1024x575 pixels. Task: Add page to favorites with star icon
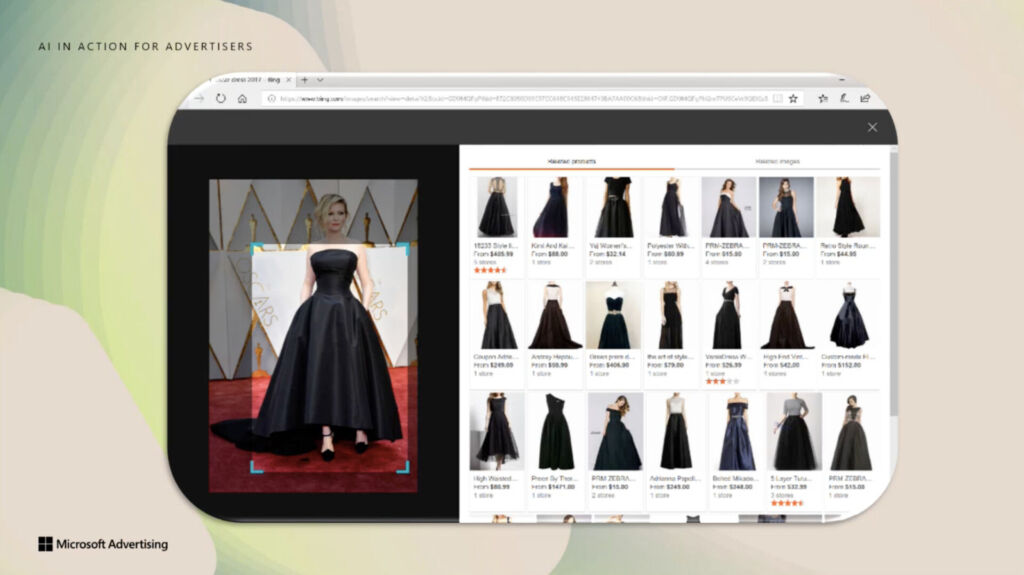pos(793,99)
